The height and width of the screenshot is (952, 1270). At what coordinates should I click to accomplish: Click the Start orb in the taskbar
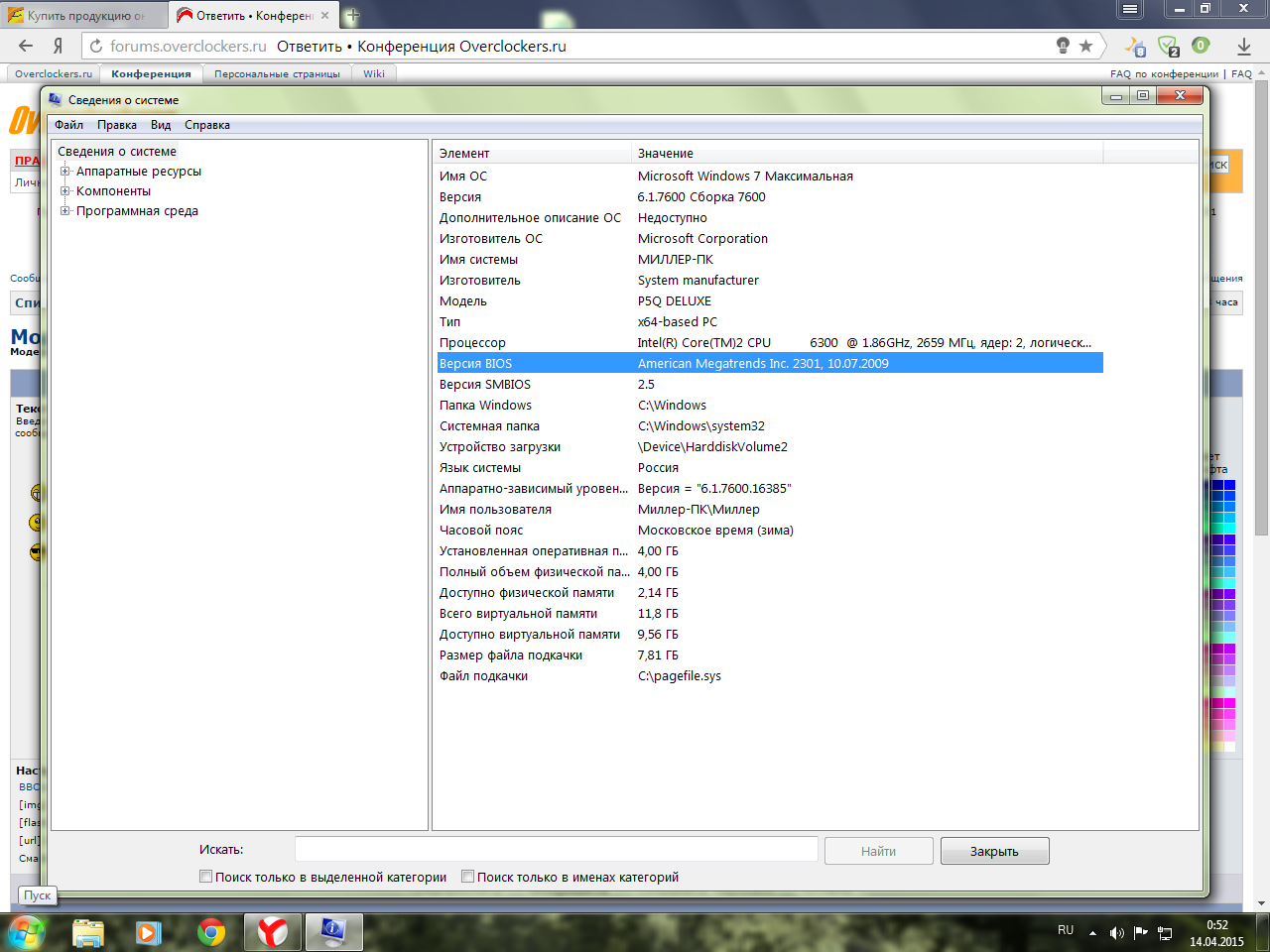27,932
